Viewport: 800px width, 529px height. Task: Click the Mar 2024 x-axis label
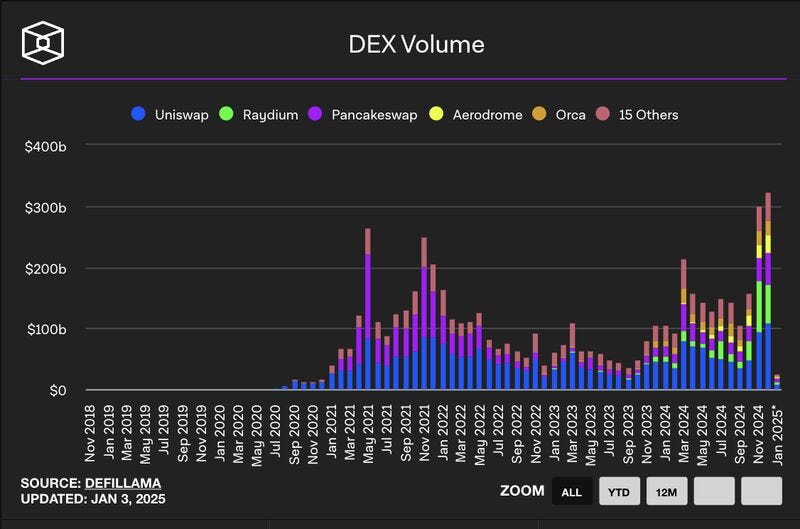684,434
